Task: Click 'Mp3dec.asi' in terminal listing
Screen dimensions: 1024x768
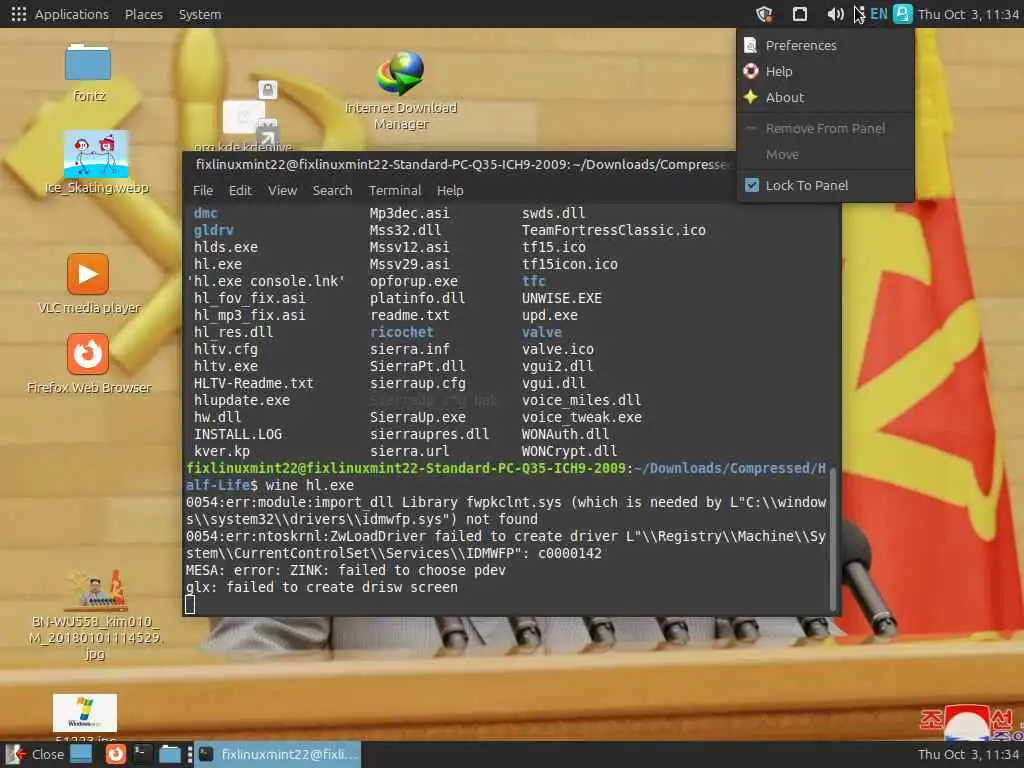Action: pyautogui.click(x=409, y=214)
